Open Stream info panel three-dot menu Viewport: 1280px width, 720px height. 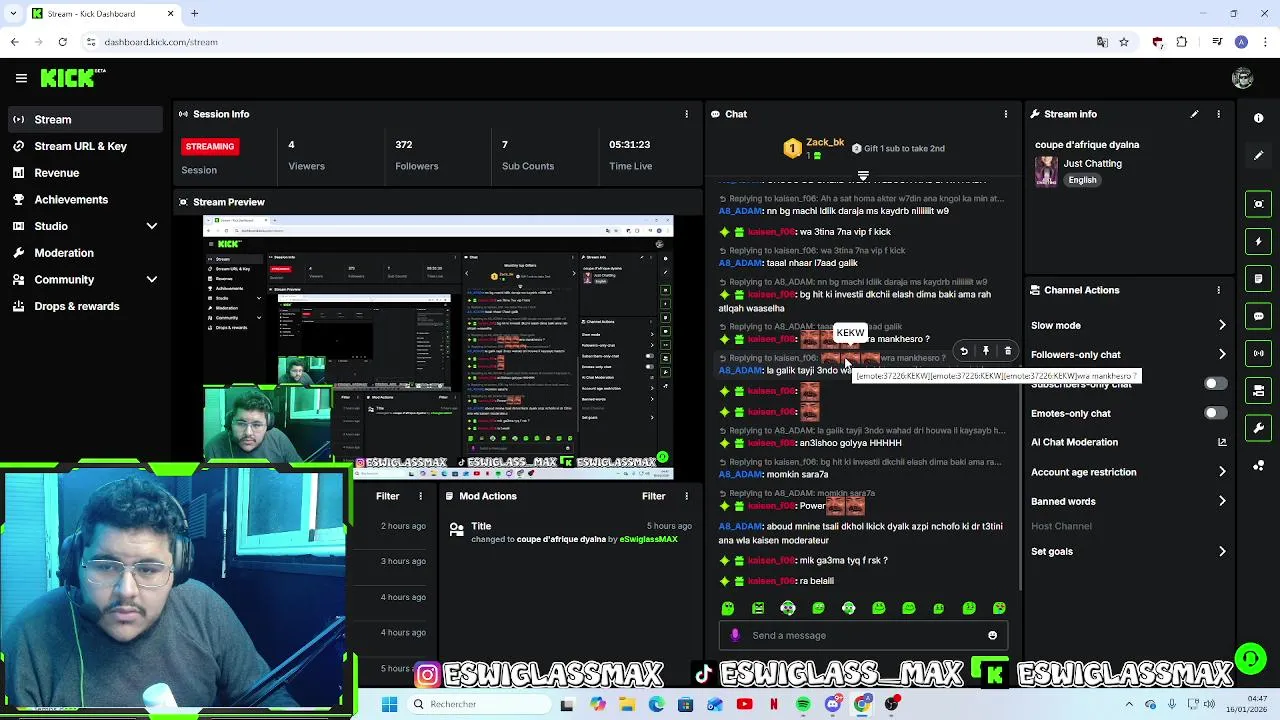(x=1218, y=114)
